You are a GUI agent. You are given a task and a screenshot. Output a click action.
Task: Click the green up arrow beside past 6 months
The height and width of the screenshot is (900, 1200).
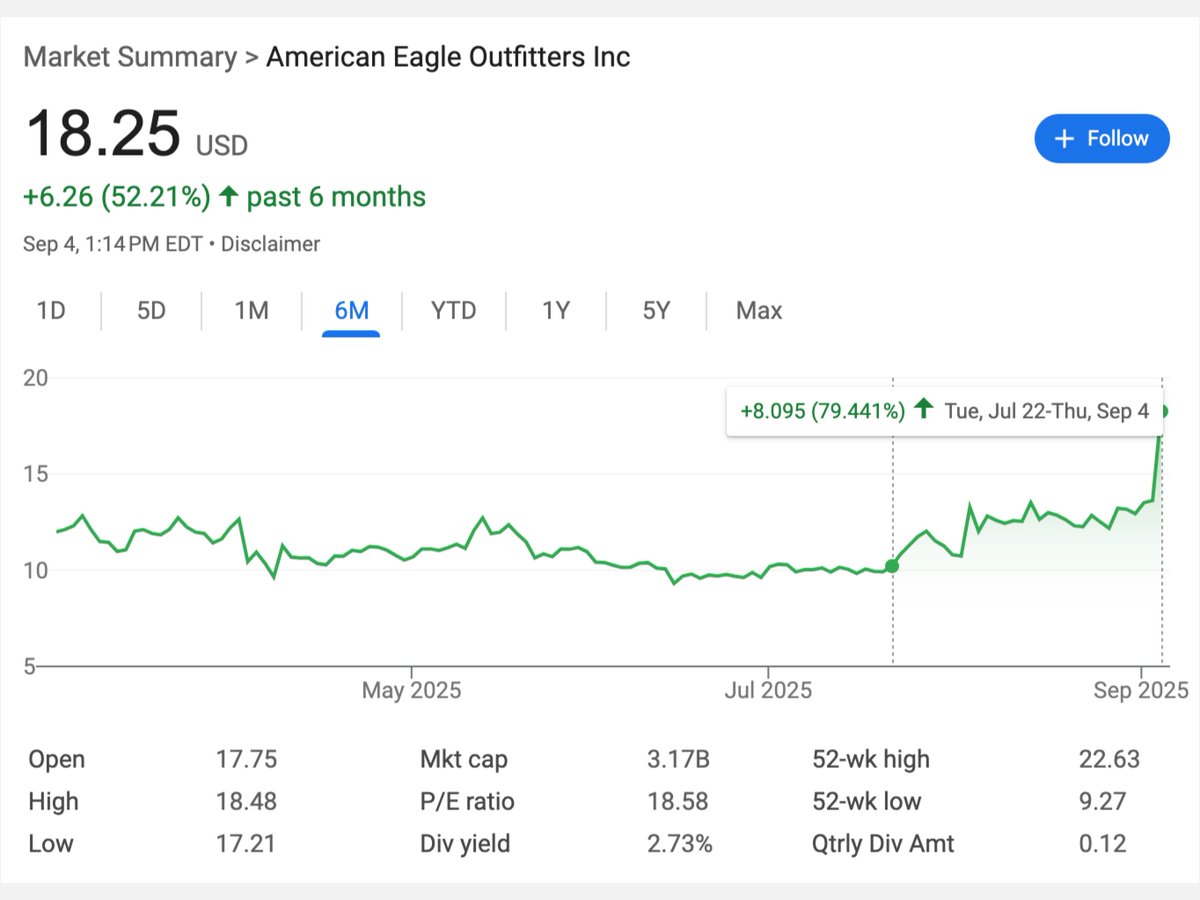pyautogui.click(x=228, y=197)
